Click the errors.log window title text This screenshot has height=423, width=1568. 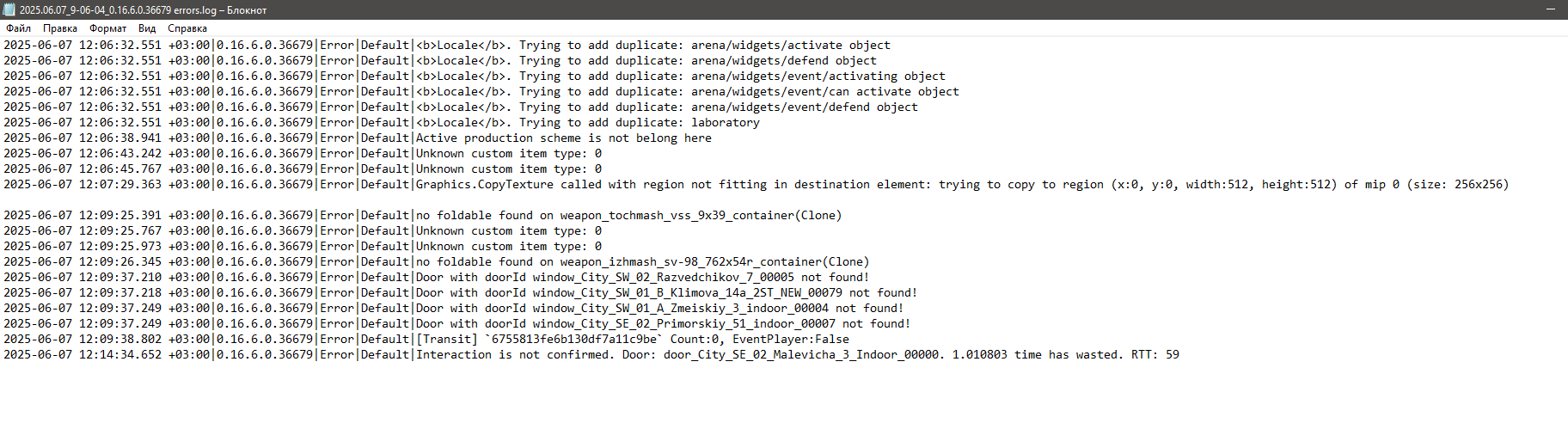pos(143,10)
